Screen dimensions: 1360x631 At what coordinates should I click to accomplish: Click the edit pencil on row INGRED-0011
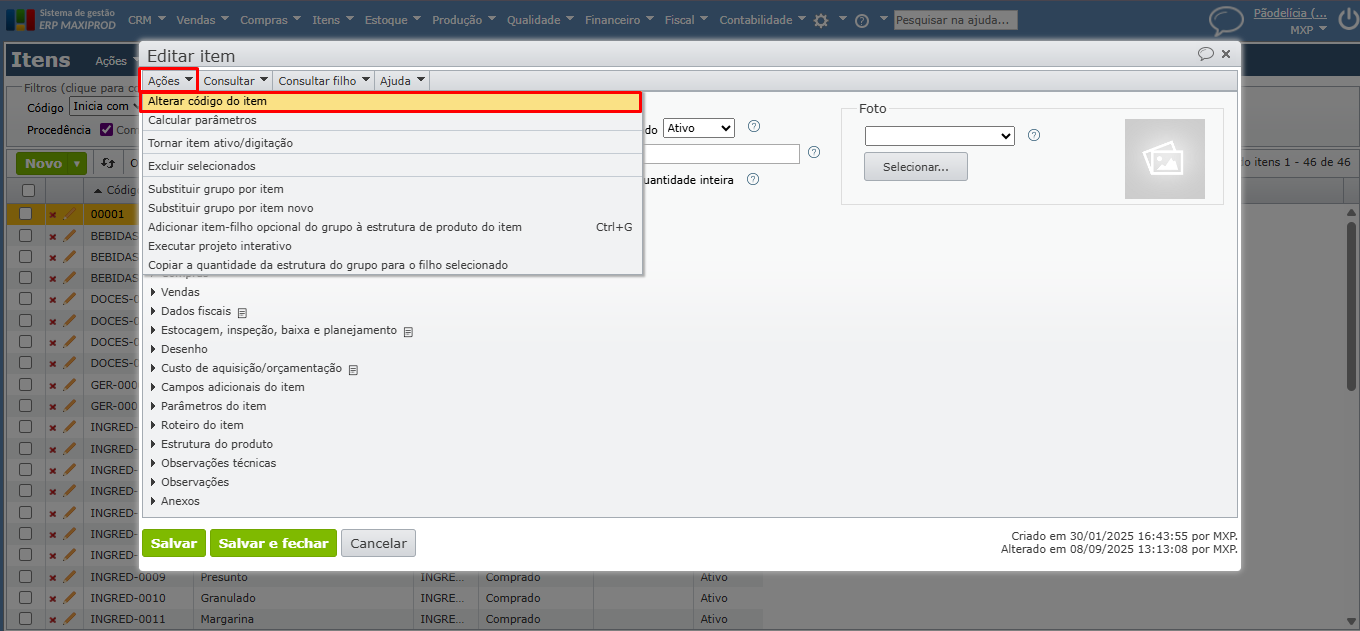coord(70,619)
